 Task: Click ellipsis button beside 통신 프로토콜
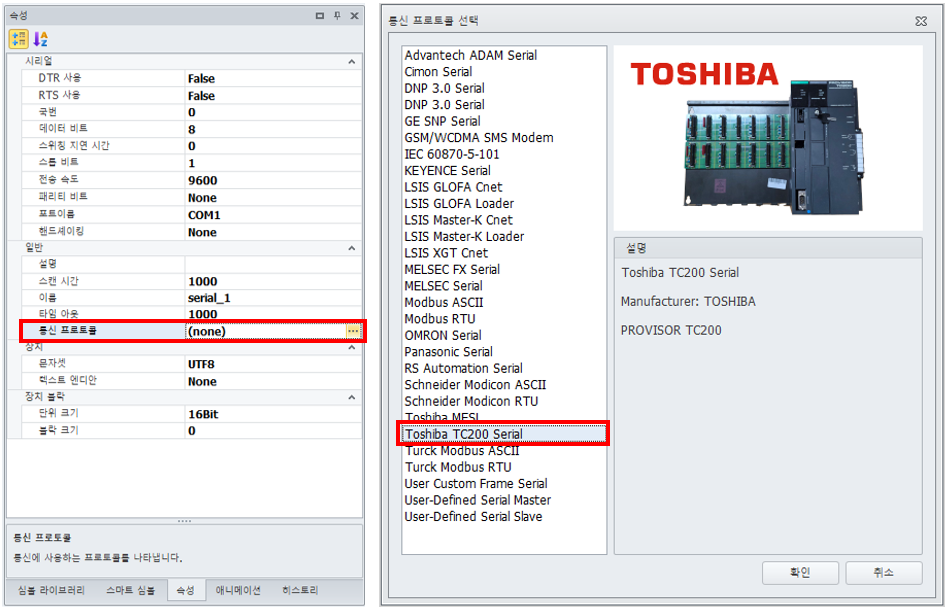click(x=352, y=331)
